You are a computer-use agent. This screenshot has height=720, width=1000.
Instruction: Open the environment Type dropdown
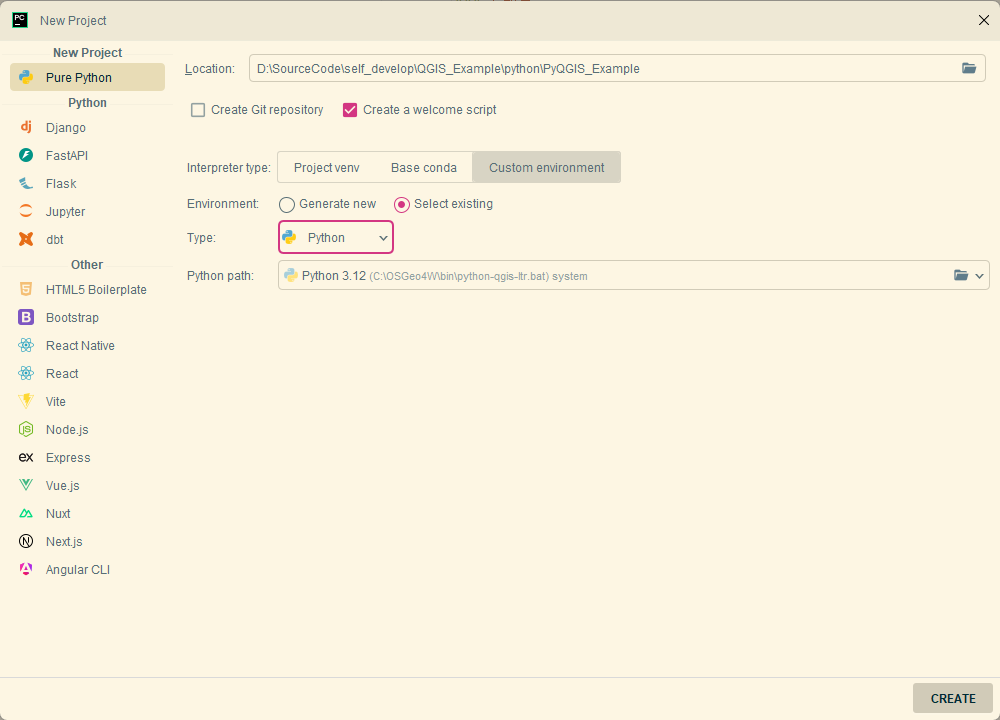pyautogui.click(x=335, y=237)
